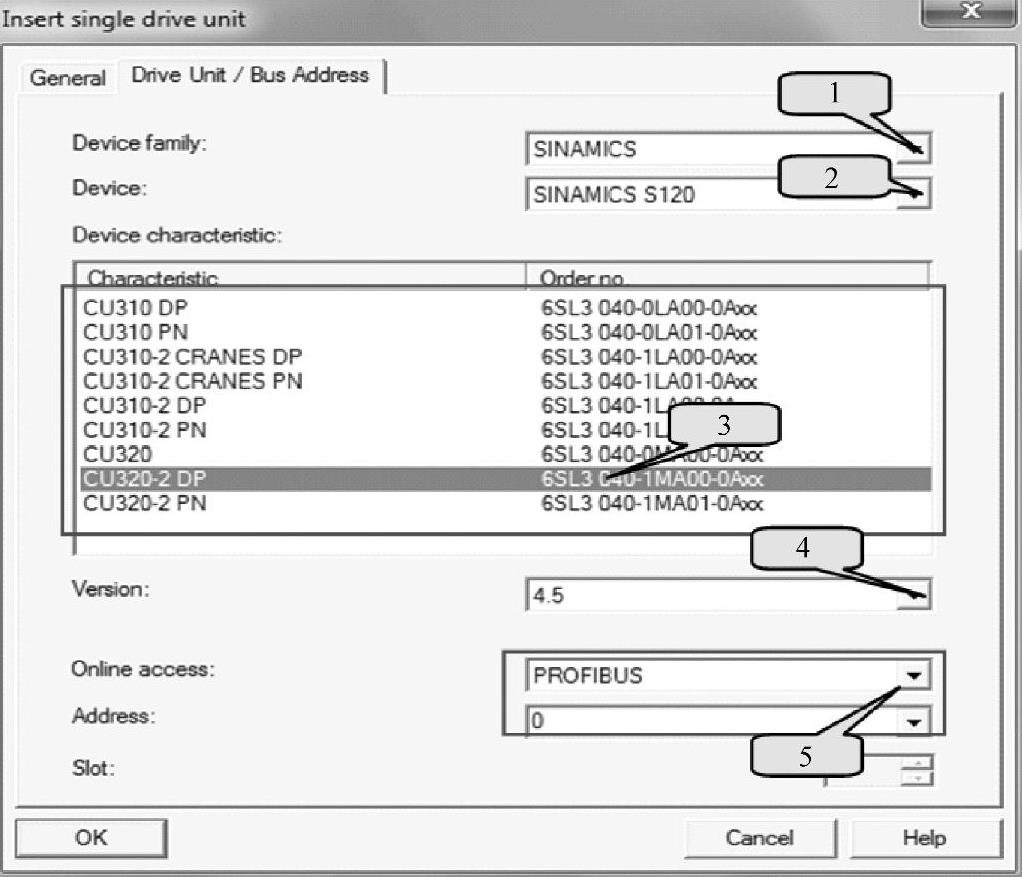Increase the Slot spinner value
Screen dimensions: 1022x877
click(x=917, y=763)
